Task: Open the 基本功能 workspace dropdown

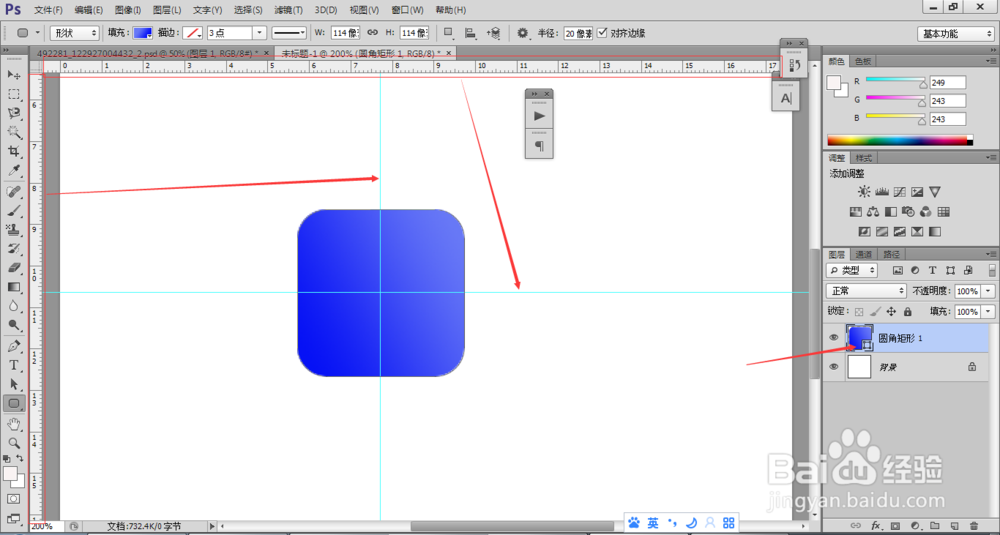Action: pos(956,34)
